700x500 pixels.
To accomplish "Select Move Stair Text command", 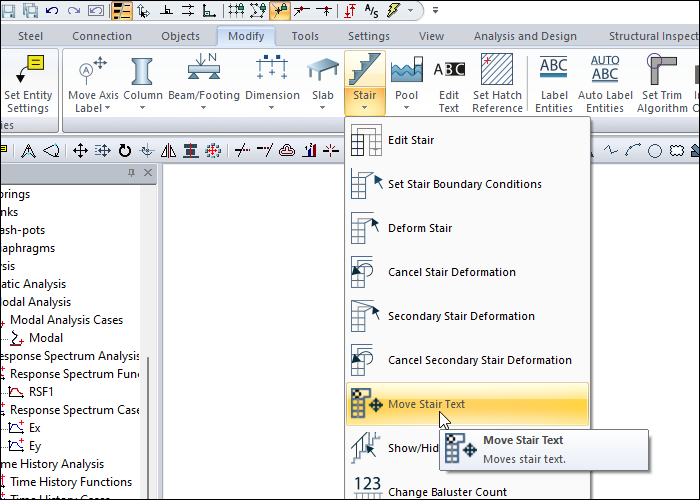I will pos(426,404).
